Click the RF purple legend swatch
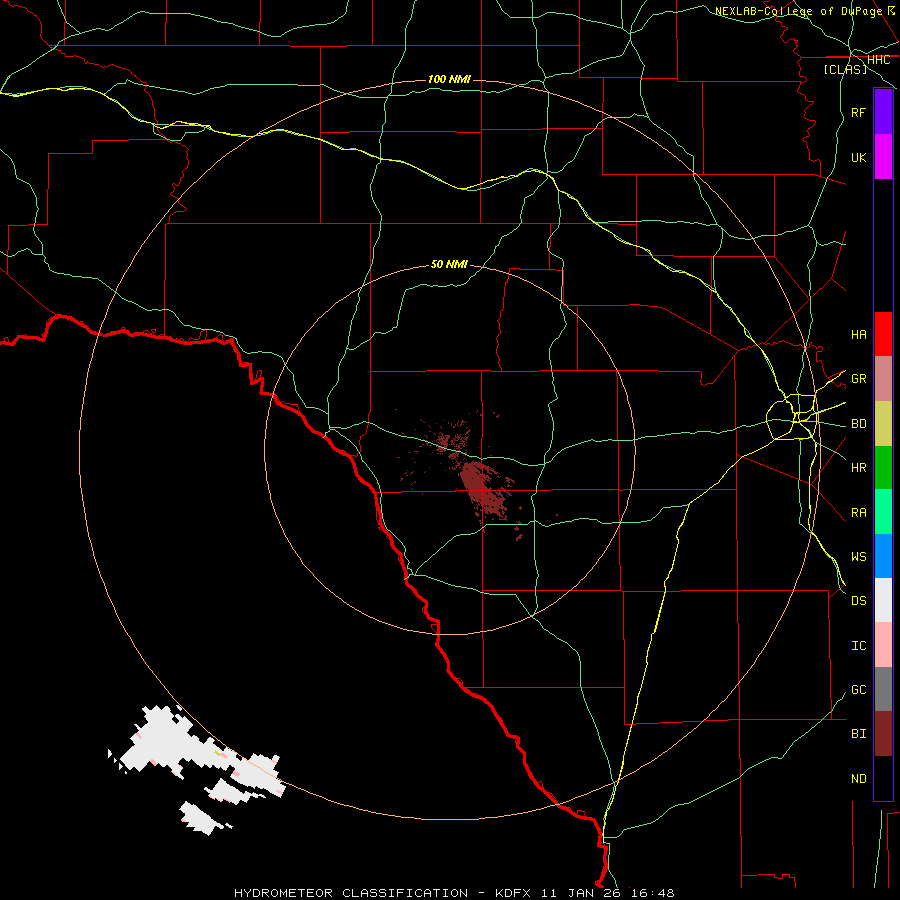 (883, 112)
